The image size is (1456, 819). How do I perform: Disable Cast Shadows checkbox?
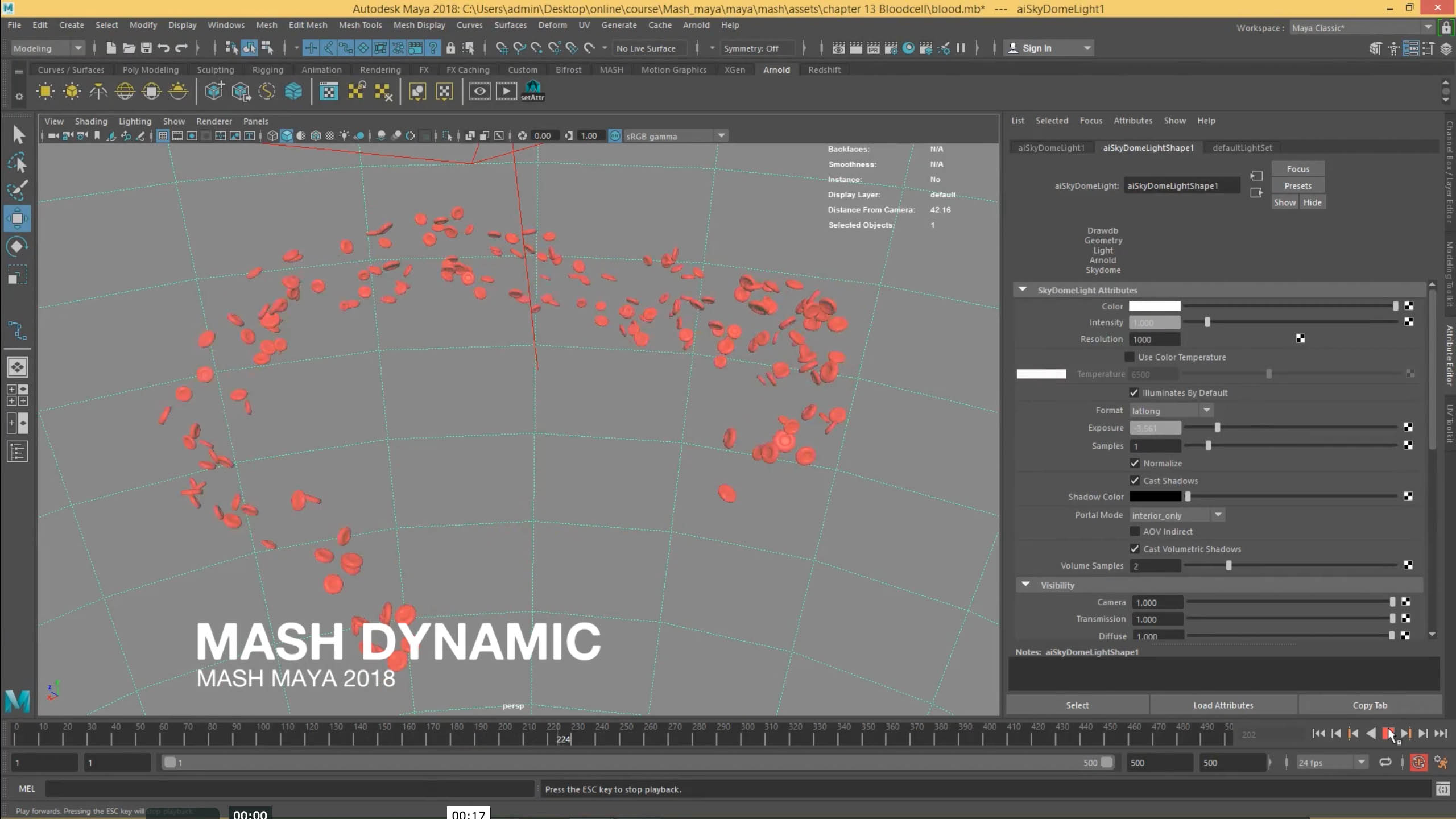(1135, 481)
